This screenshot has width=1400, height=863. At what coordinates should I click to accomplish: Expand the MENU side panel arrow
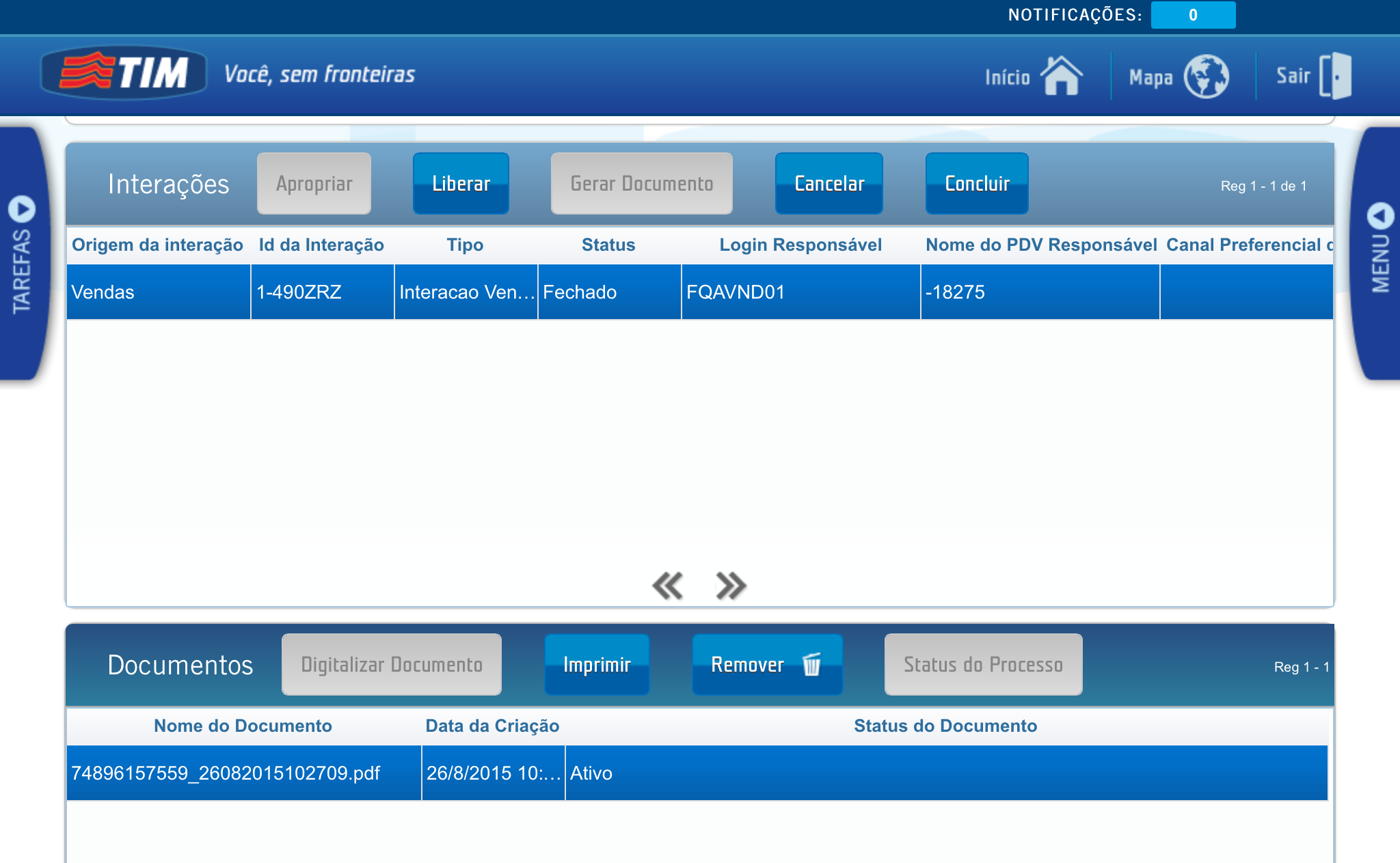[1380, 216]
